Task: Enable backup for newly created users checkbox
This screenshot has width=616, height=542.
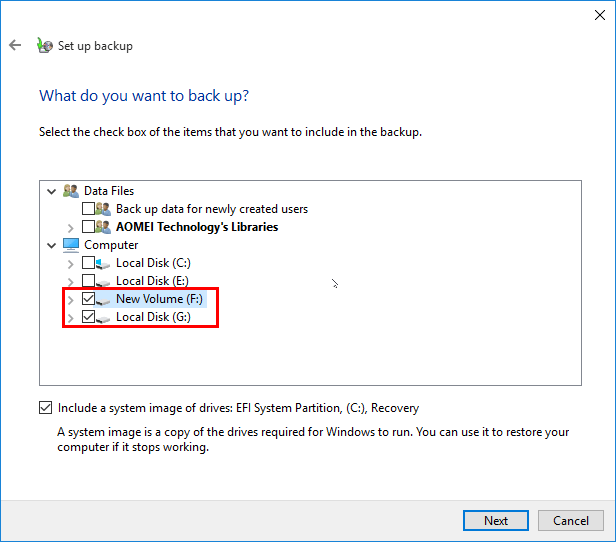Action: point(88,209)
